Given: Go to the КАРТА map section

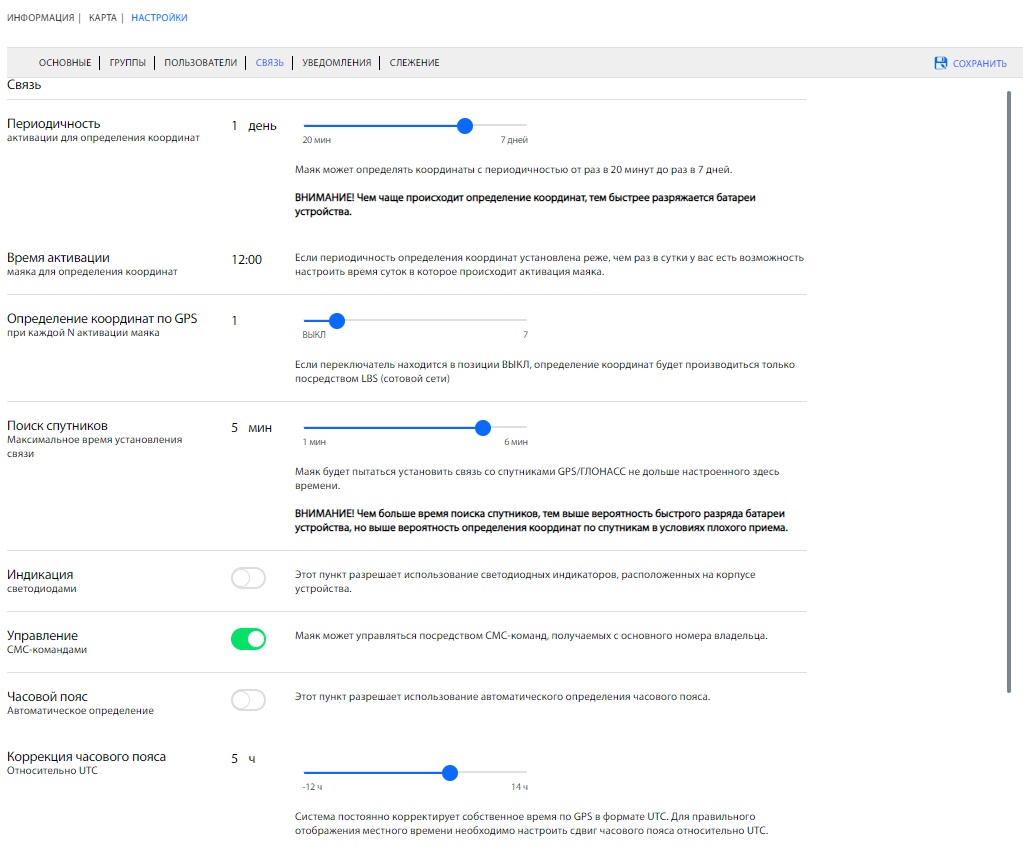Looking at the screenshot, I should [x=102, y=18].
